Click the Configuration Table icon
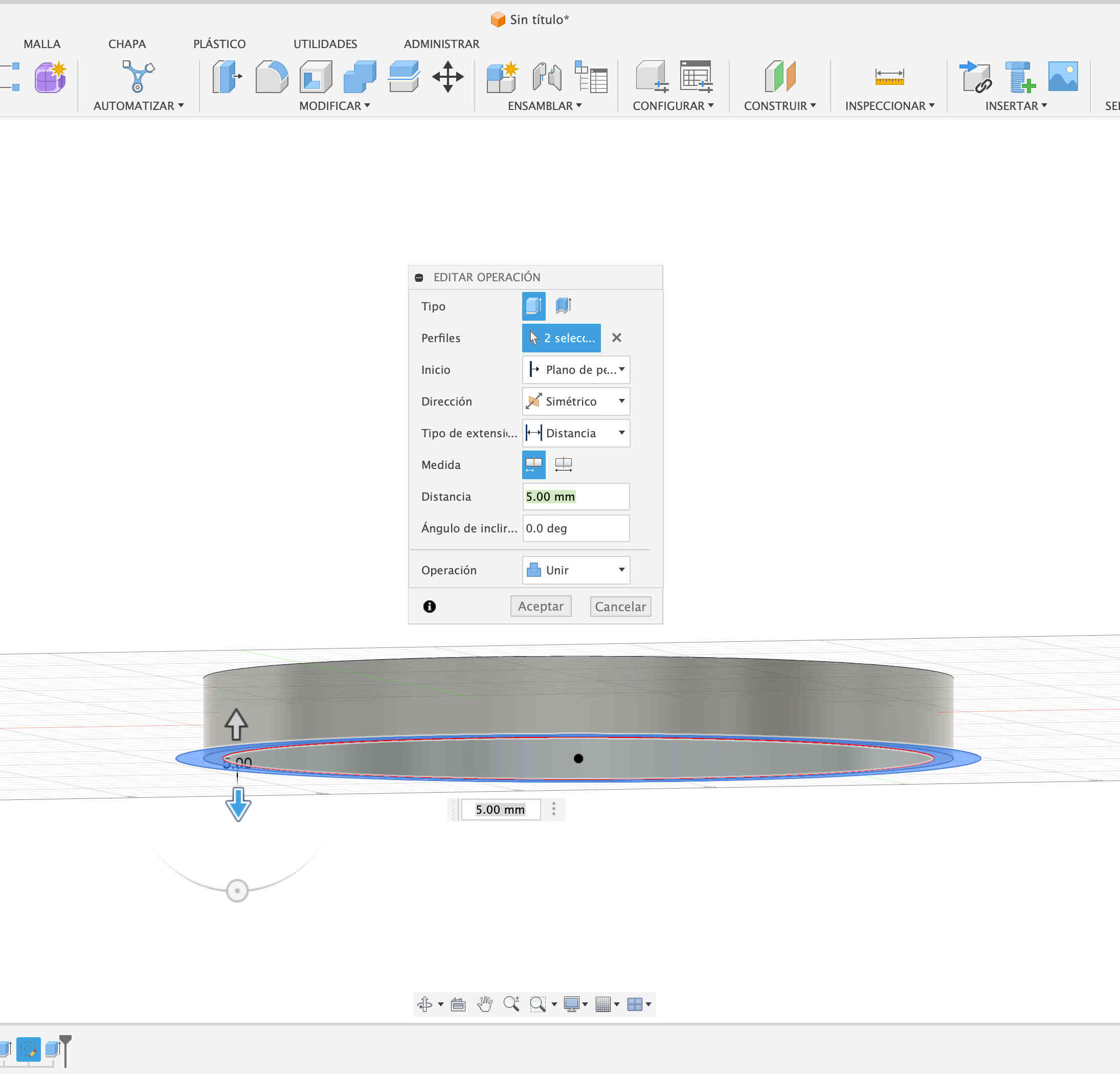1120x1074 pixels. [x=696, y=77]
